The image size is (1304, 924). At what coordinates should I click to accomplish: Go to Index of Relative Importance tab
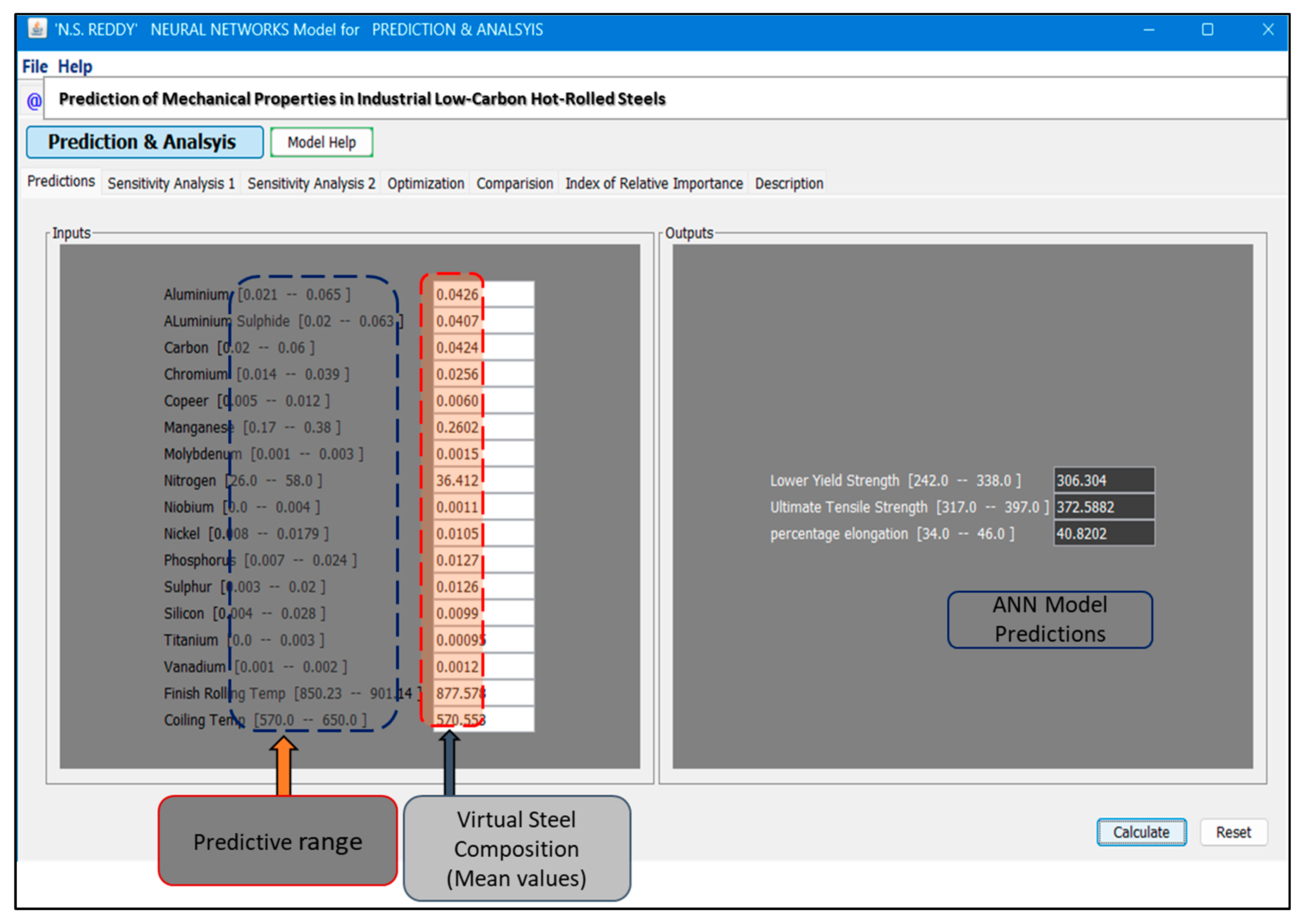[x=653, y=183]
